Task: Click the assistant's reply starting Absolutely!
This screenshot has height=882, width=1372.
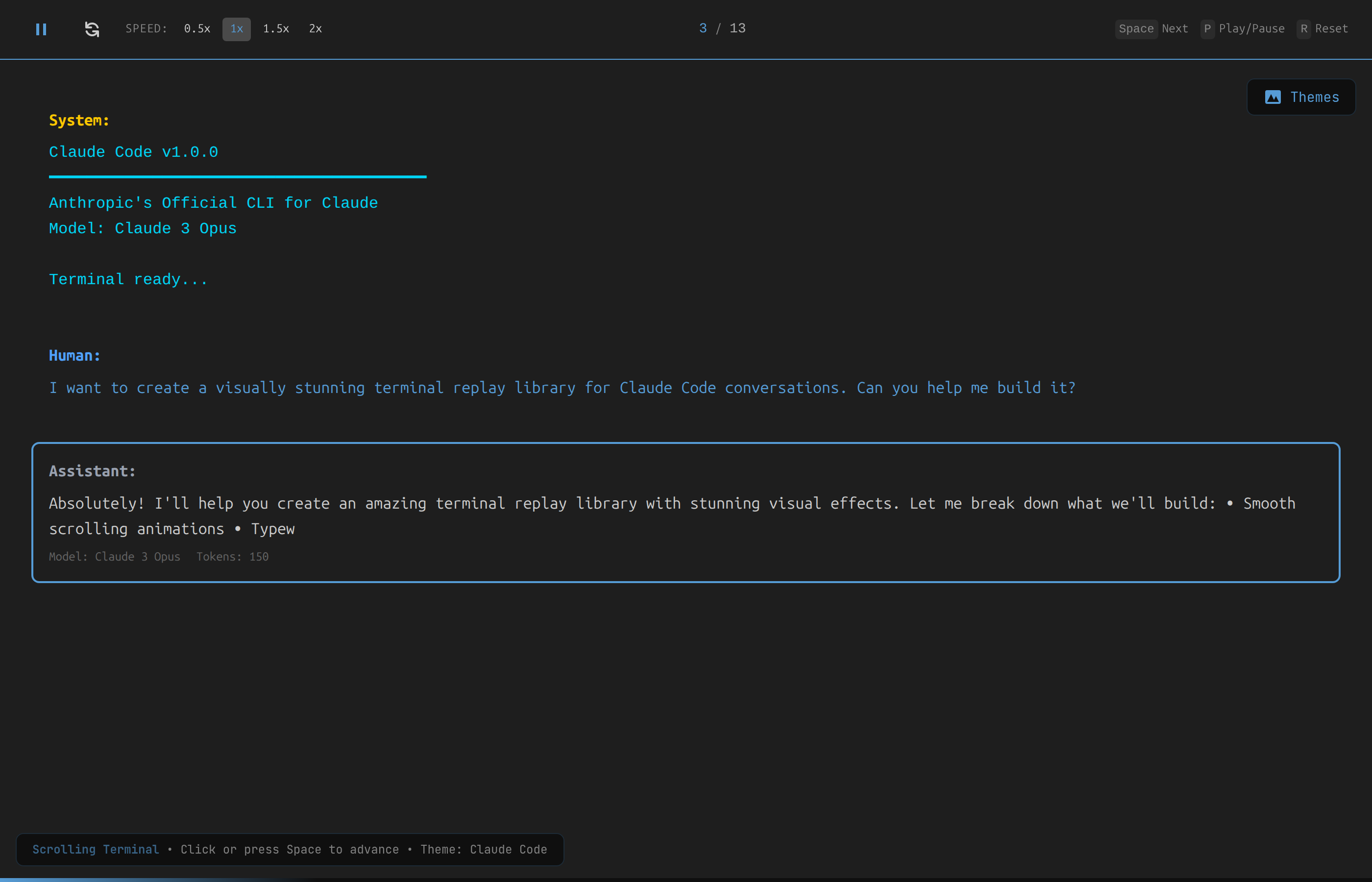Action: tap(672, 516)
